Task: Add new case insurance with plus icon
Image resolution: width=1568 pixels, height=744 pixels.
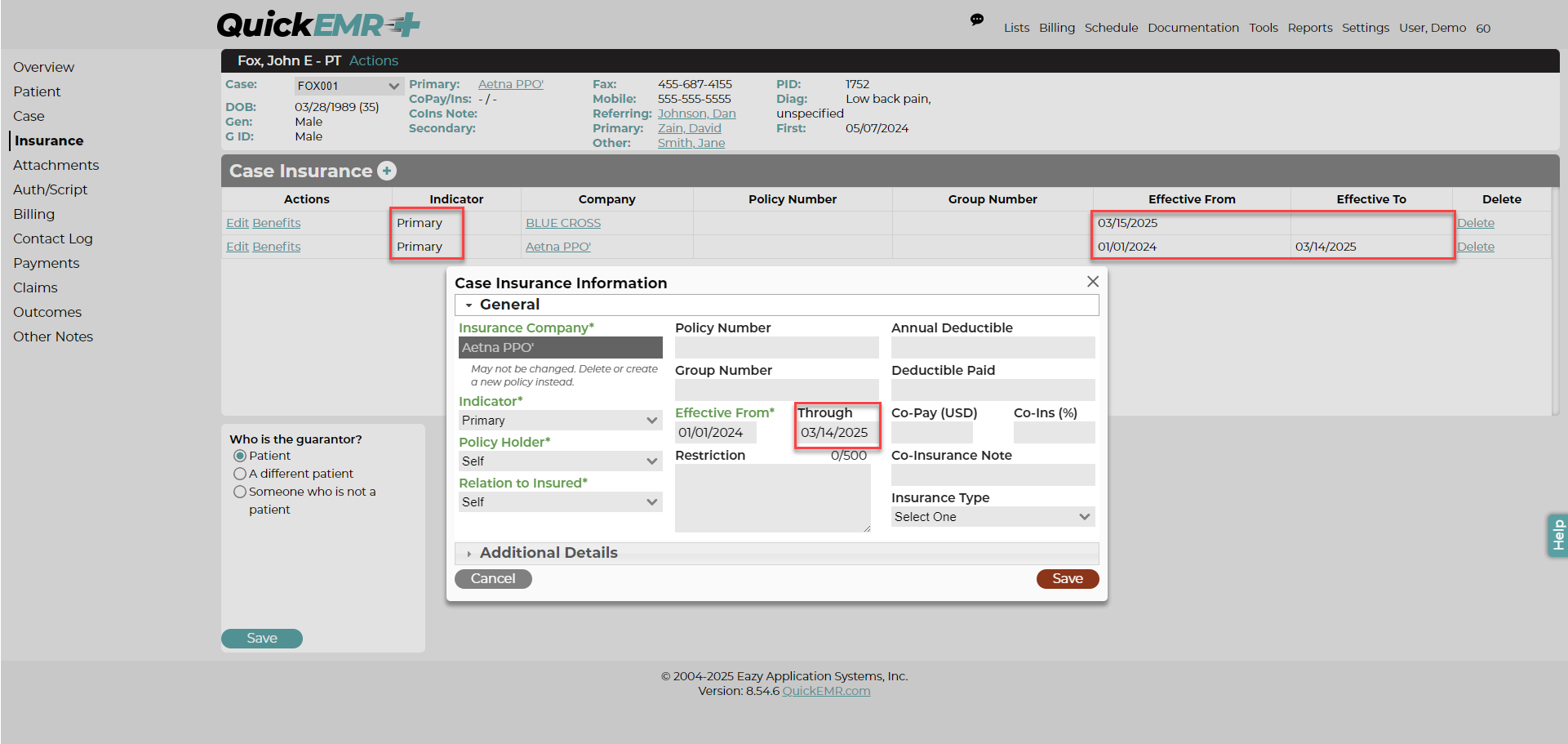Action: (x=387, y=171)
